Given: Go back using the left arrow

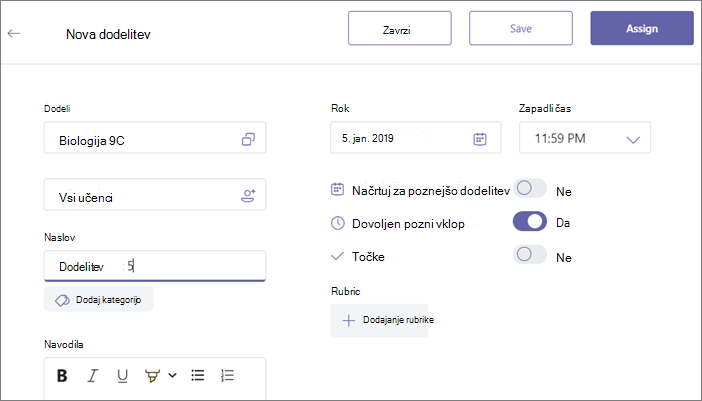Looking at the screenshot, I should pos(14,33).
